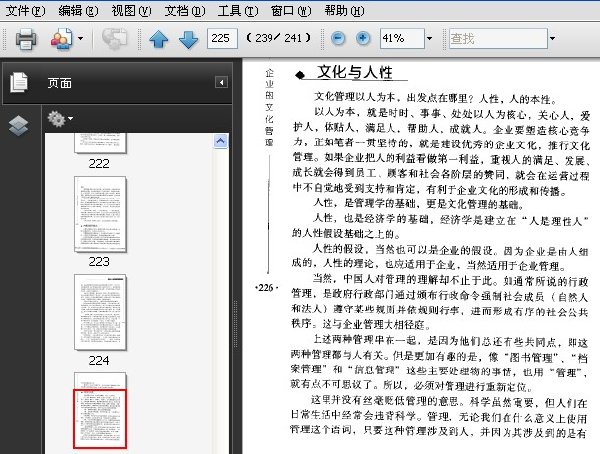
Task: Click the Print icon in the toolbar
Action: pyautogui.click(x=26, y=38)
